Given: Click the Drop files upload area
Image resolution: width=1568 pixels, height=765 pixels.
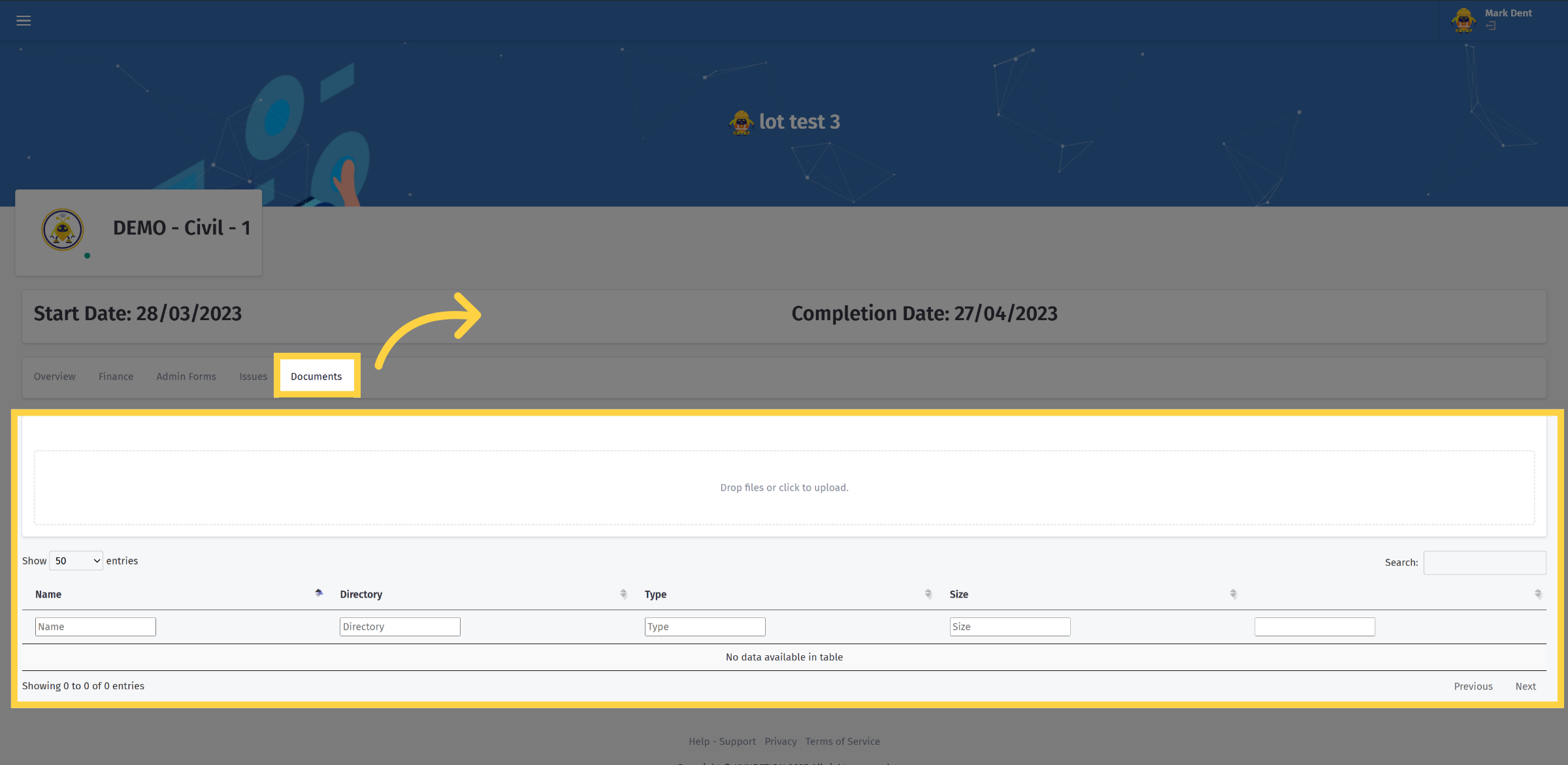Looking at the screenshot, I should (784, 487).
